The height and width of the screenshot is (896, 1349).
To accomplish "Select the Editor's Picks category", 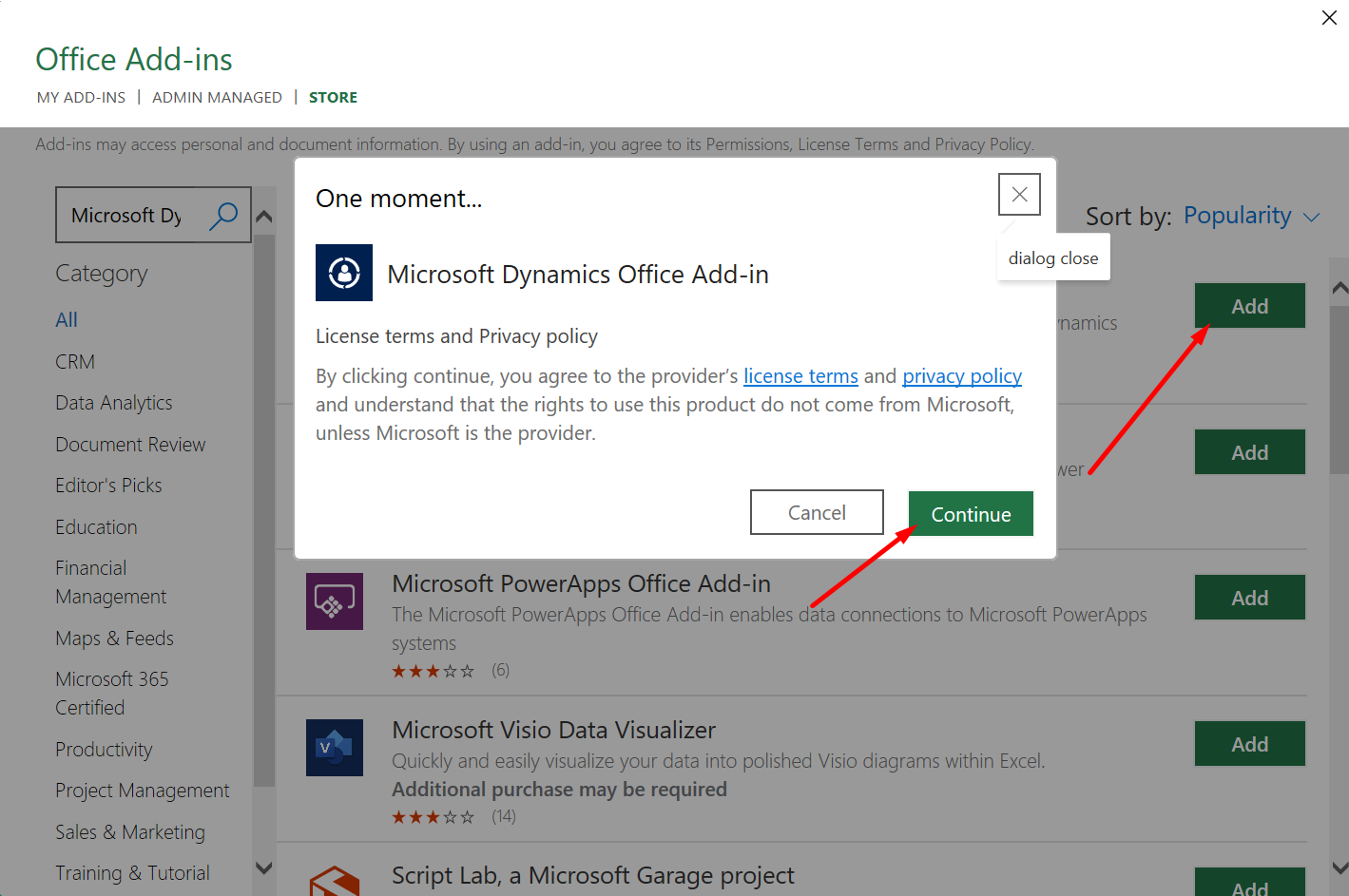I will pyautogui.click(x=108, y=486).
